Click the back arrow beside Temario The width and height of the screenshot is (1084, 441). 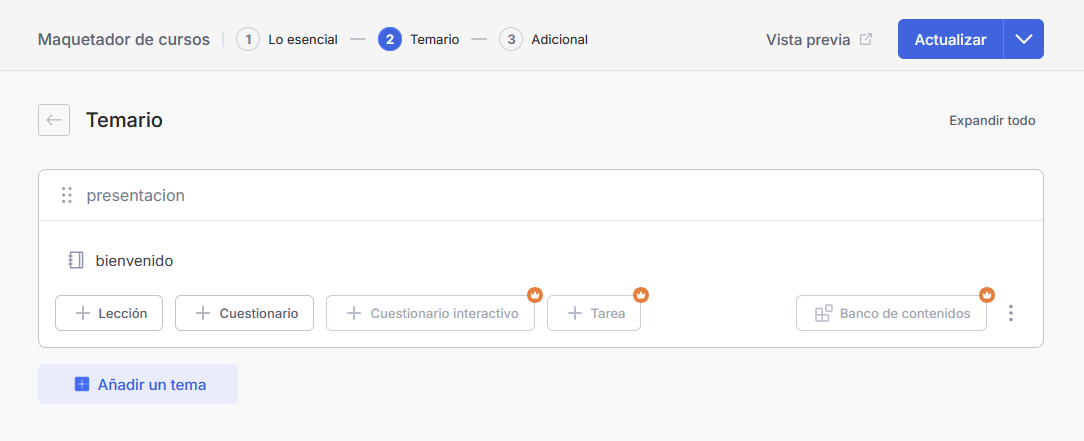(x=54, y=120)
